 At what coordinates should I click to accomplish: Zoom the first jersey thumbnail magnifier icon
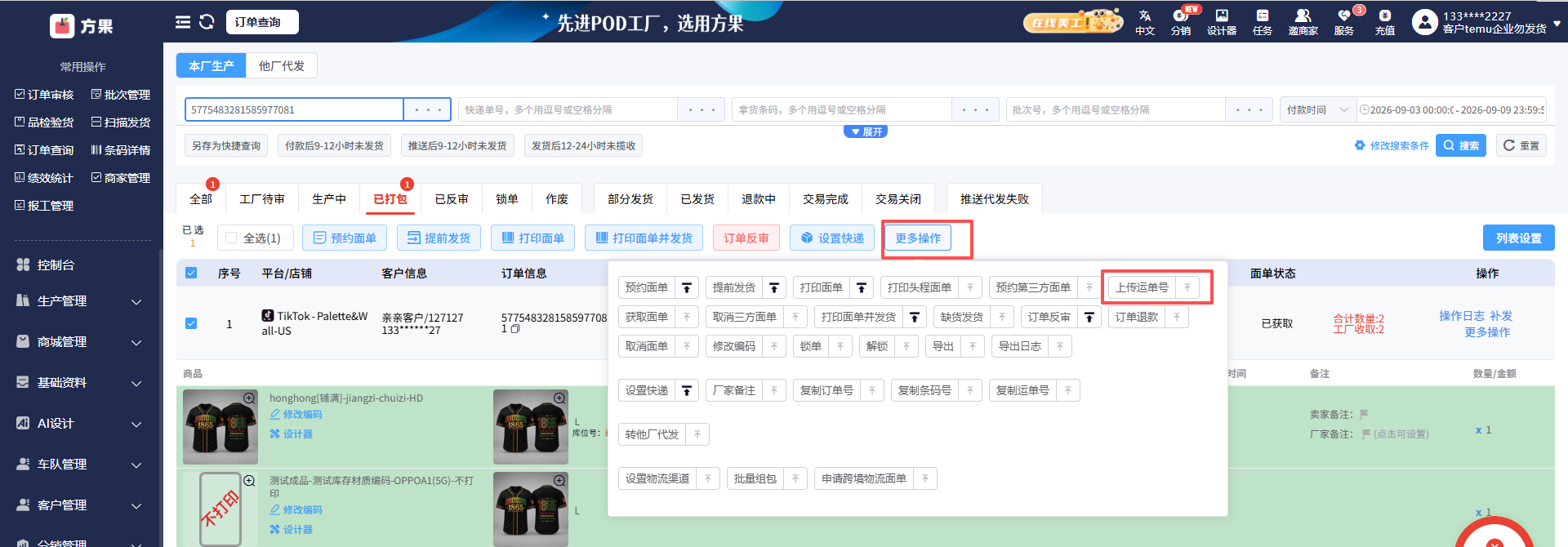[x=249, y=398]
